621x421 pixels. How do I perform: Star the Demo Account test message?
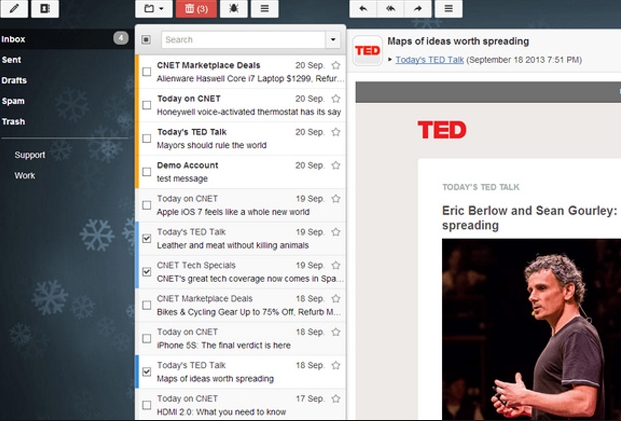(336, 165)
